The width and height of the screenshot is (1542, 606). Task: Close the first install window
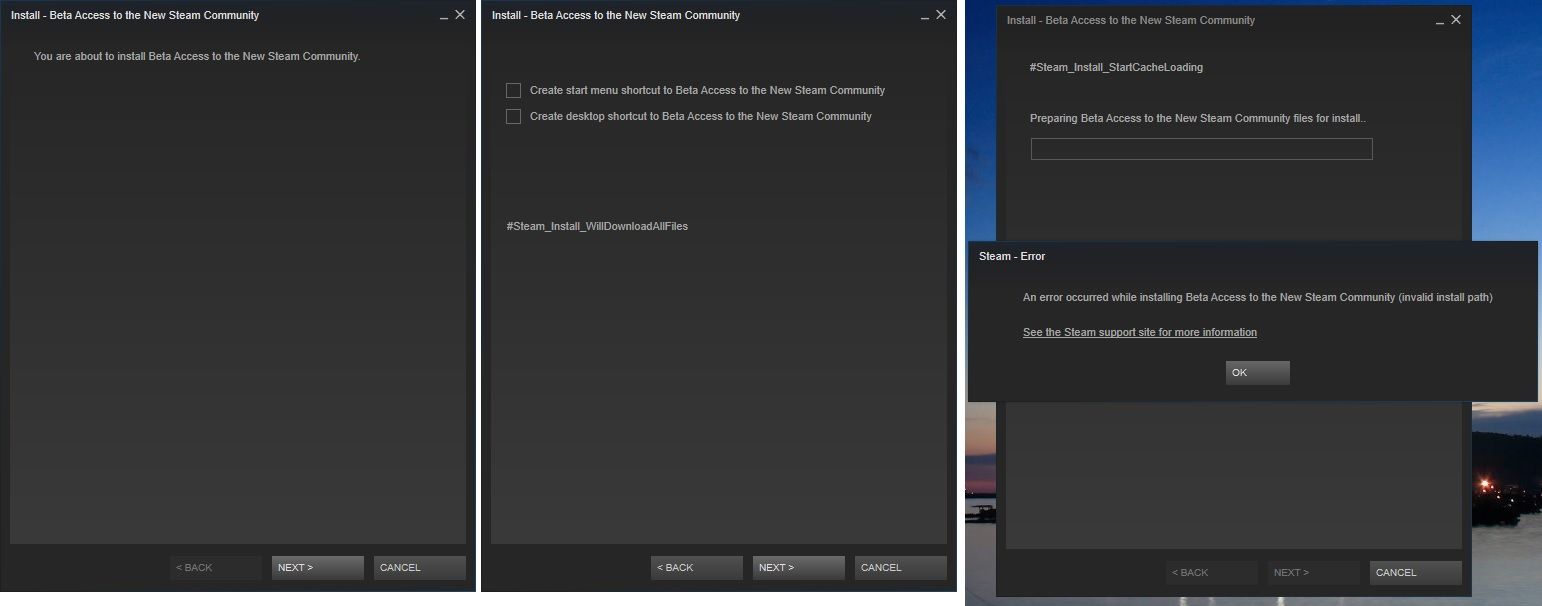(x=460, y=15)
